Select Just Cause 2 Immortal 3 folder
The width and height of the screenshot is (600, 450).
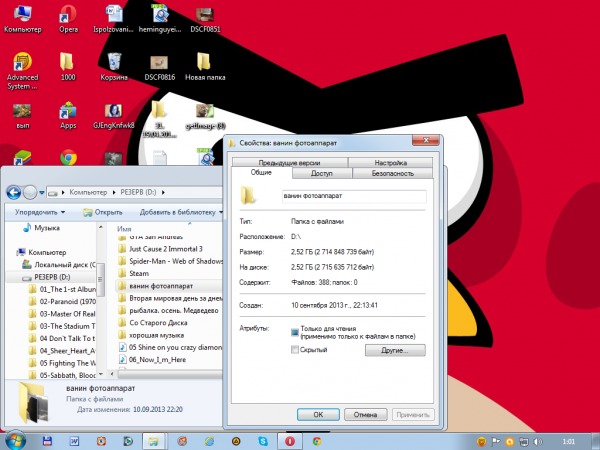(x=161, y=249)
